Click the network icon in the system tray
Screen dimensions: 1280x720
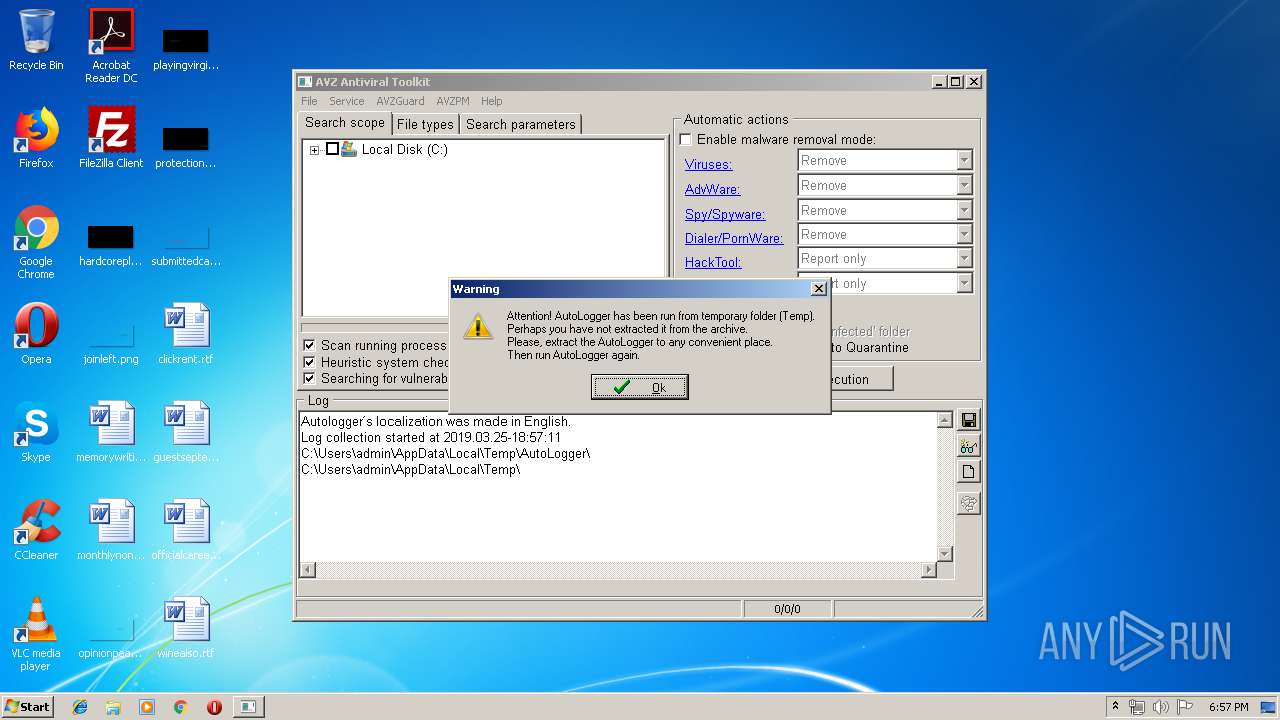pos(1137,707)
